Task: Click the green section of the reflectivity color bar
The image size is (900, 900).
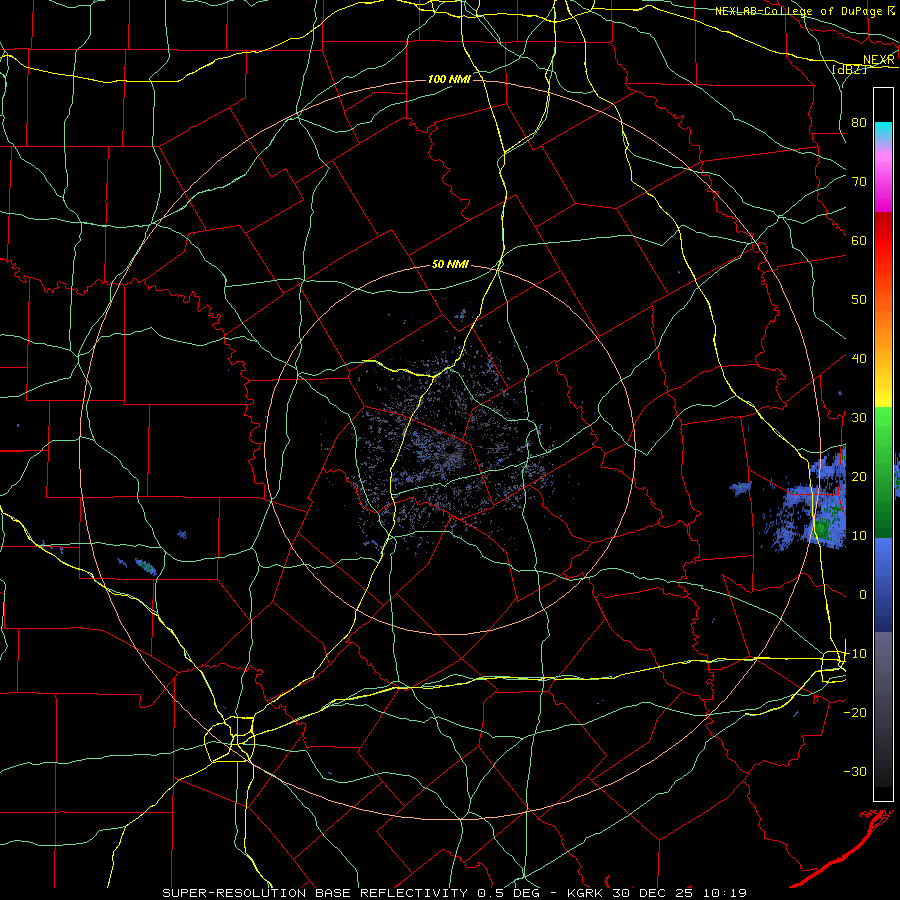Action: coord(883,472)
